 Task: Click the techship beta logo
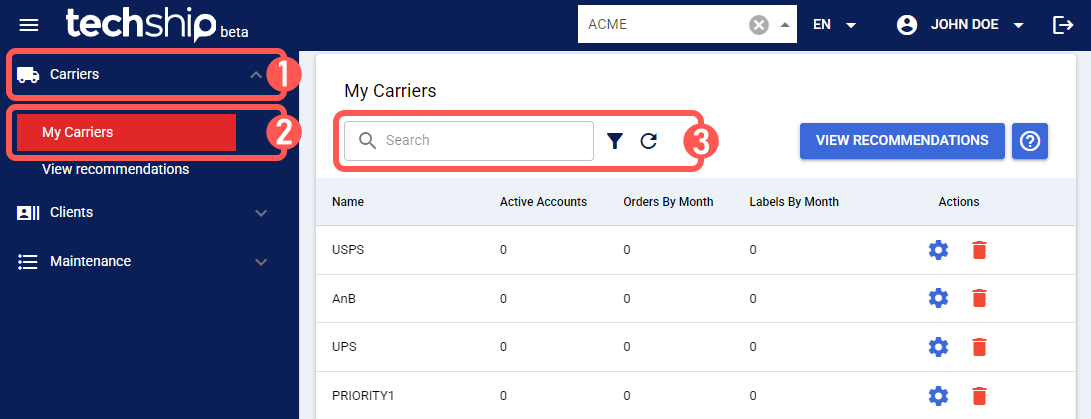click(157, 24)
